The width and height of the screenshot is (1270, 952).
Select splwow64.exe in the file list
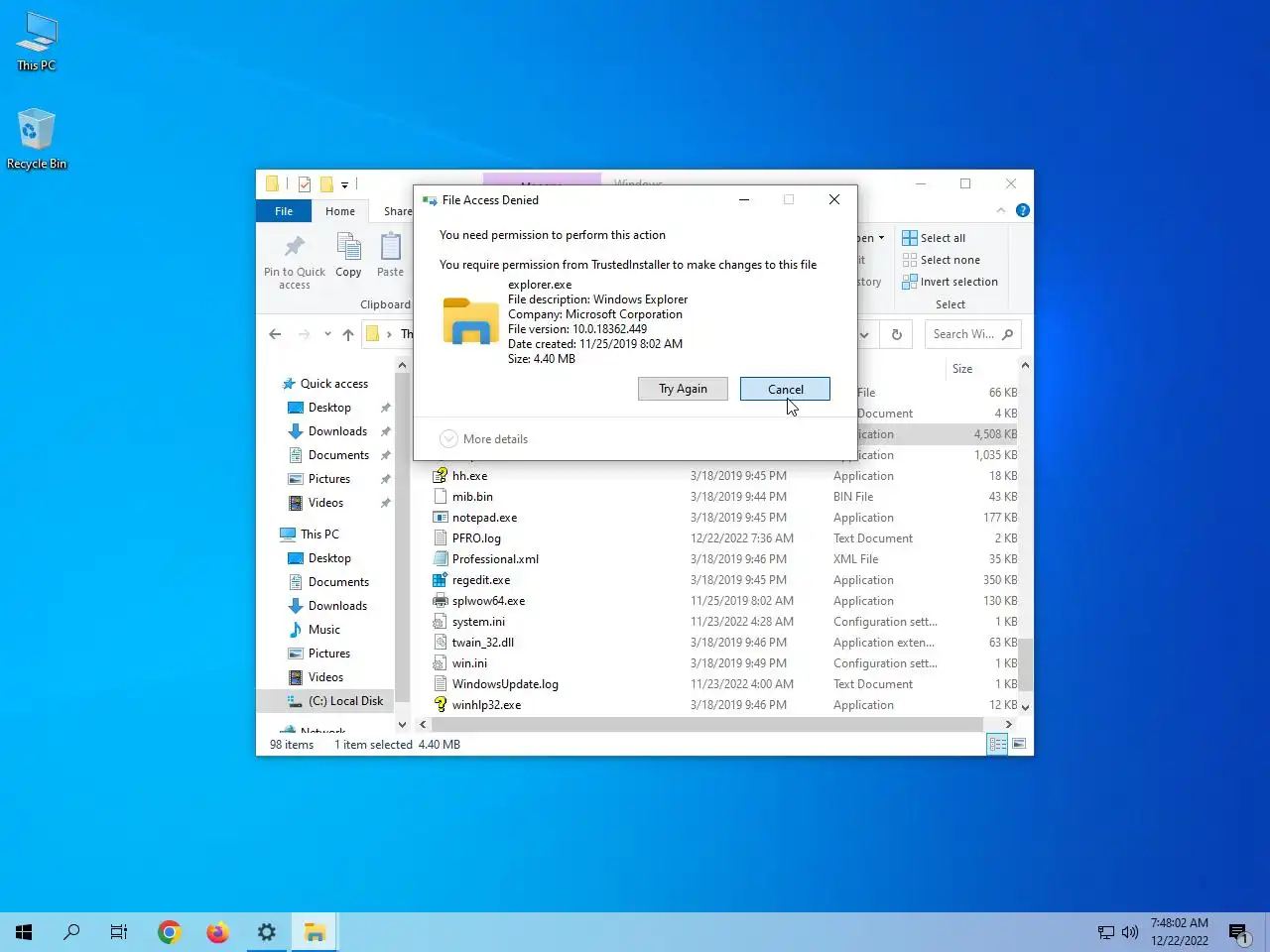tap(488, 601)
